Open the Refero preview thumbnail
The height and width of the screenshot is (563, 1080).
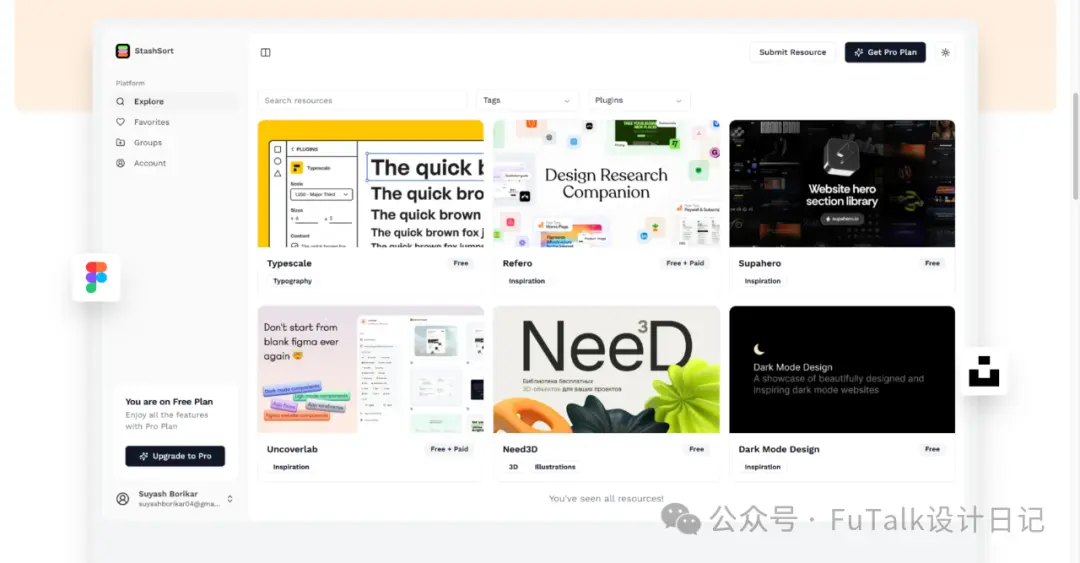pyautogui.click(x=606, y=184)
